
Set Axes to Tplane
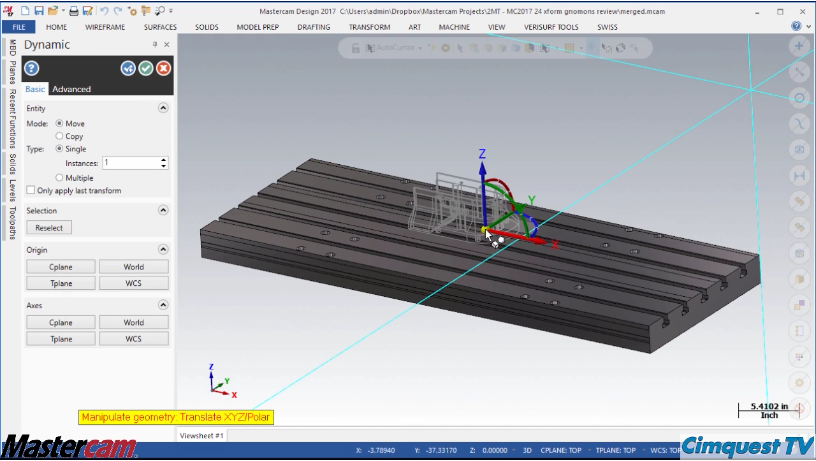(x=61, y=339)
